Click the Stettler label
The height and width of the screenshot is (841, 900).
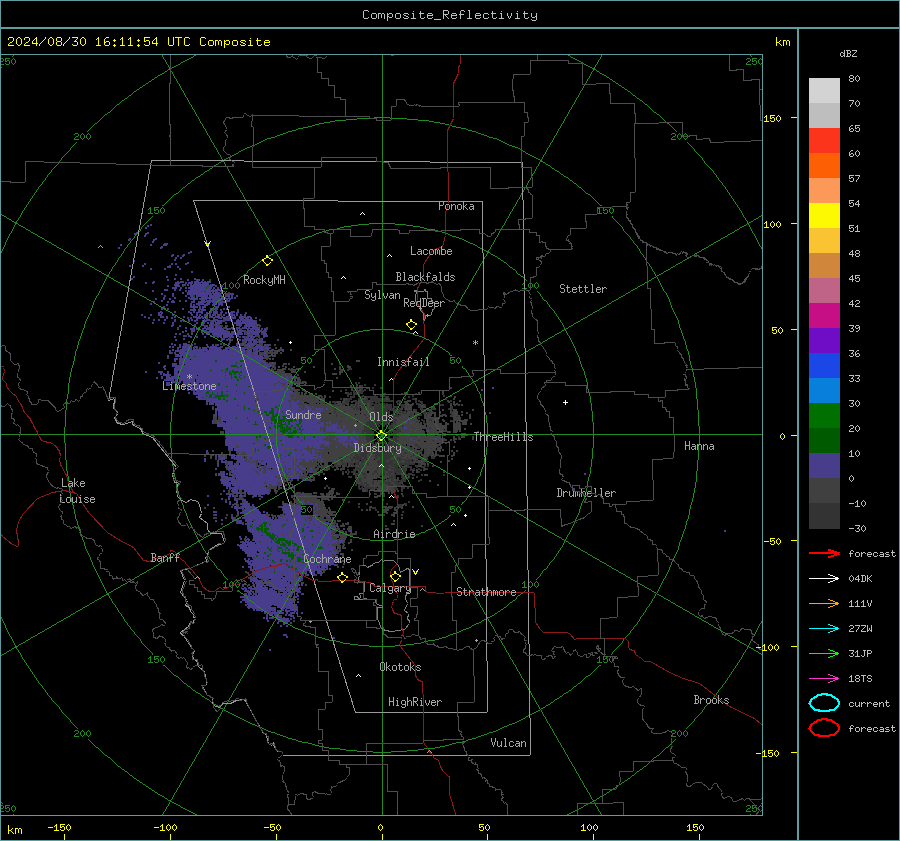coord(583,289)
